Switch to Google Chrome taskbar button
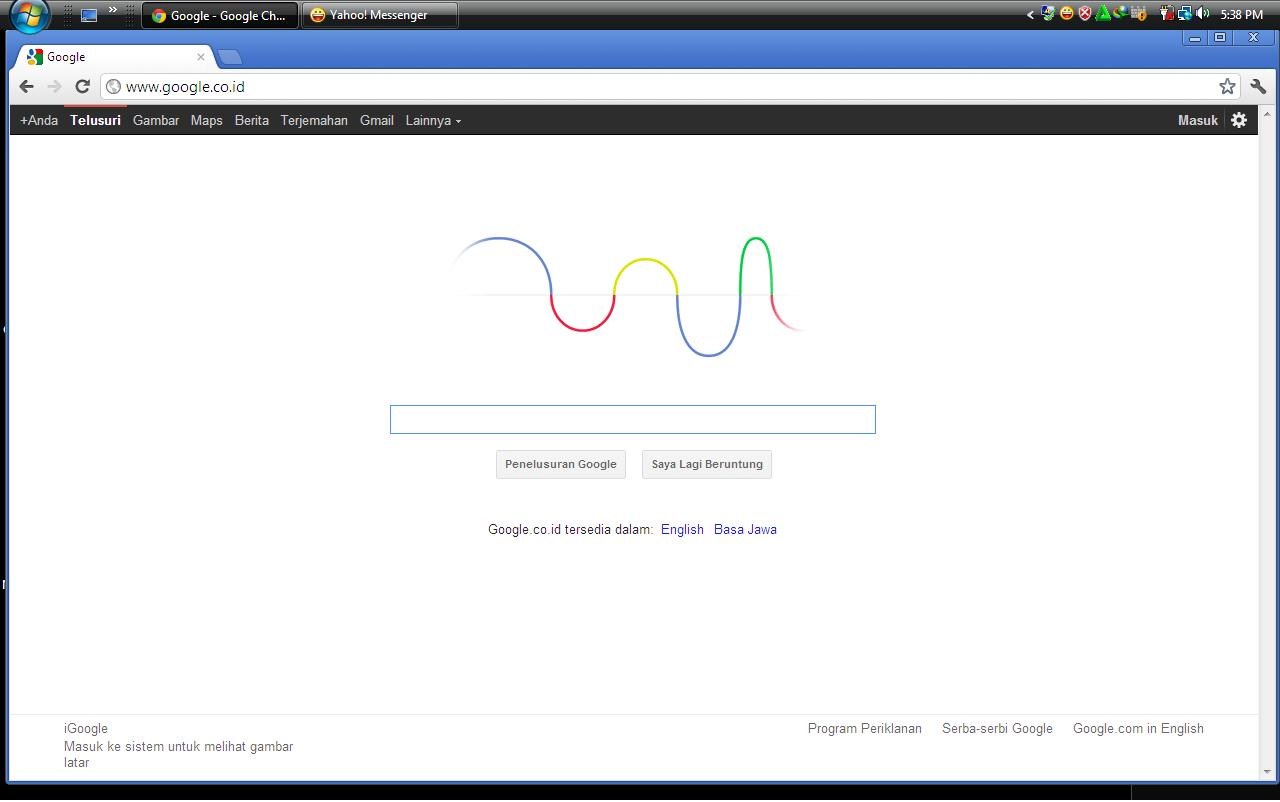 point(220,15)
